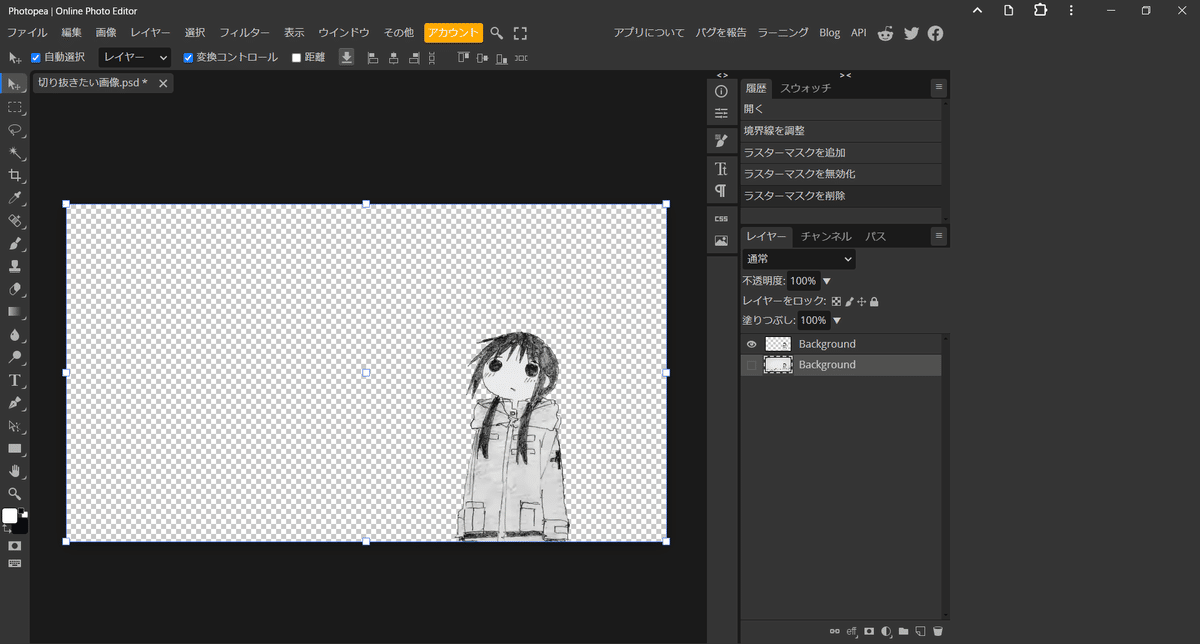Select the Lasso tool
This screenshot has height=644, width=1200.
pyautogui.click(x=14, y=130)
